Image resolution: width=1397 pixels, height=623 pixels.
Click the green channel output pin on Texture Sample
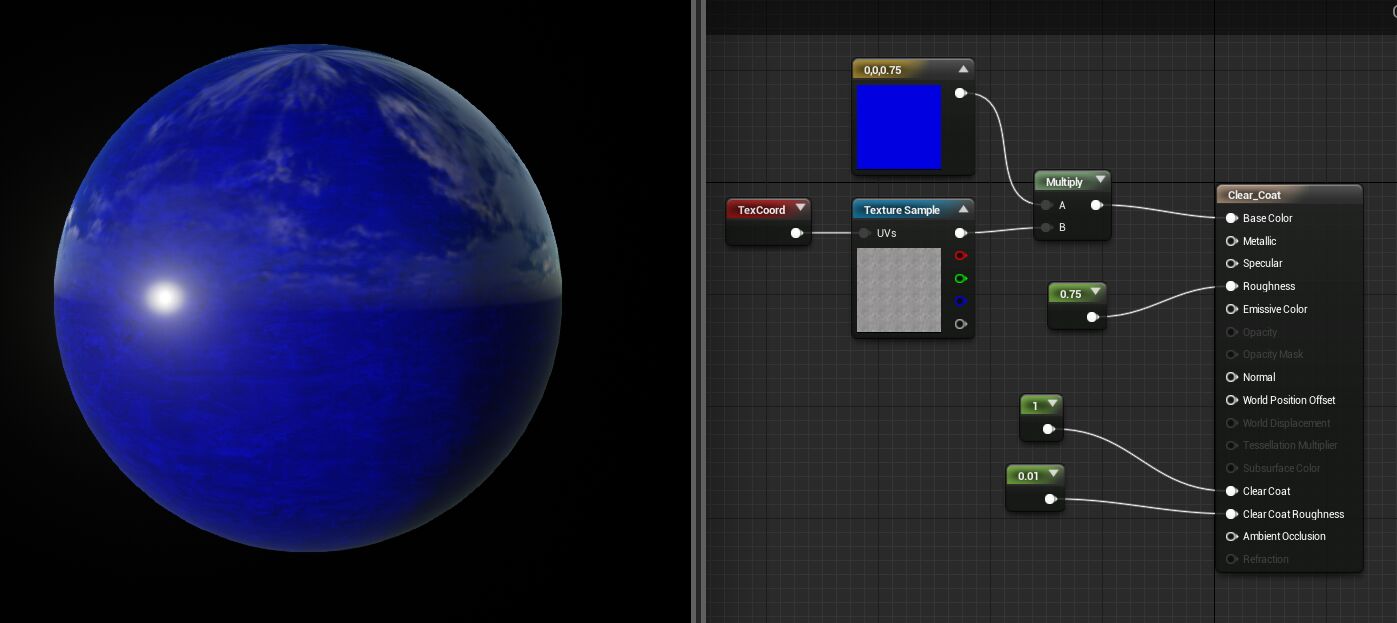coord(960,278)
